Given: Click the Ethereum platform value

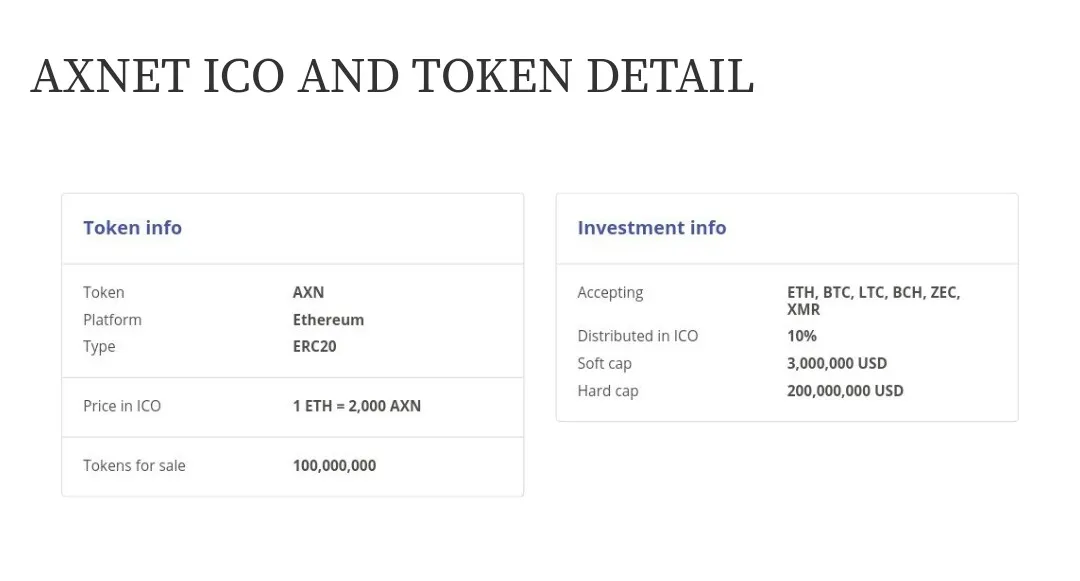Looking at the screenshot, I should click(x=329, y=320).
